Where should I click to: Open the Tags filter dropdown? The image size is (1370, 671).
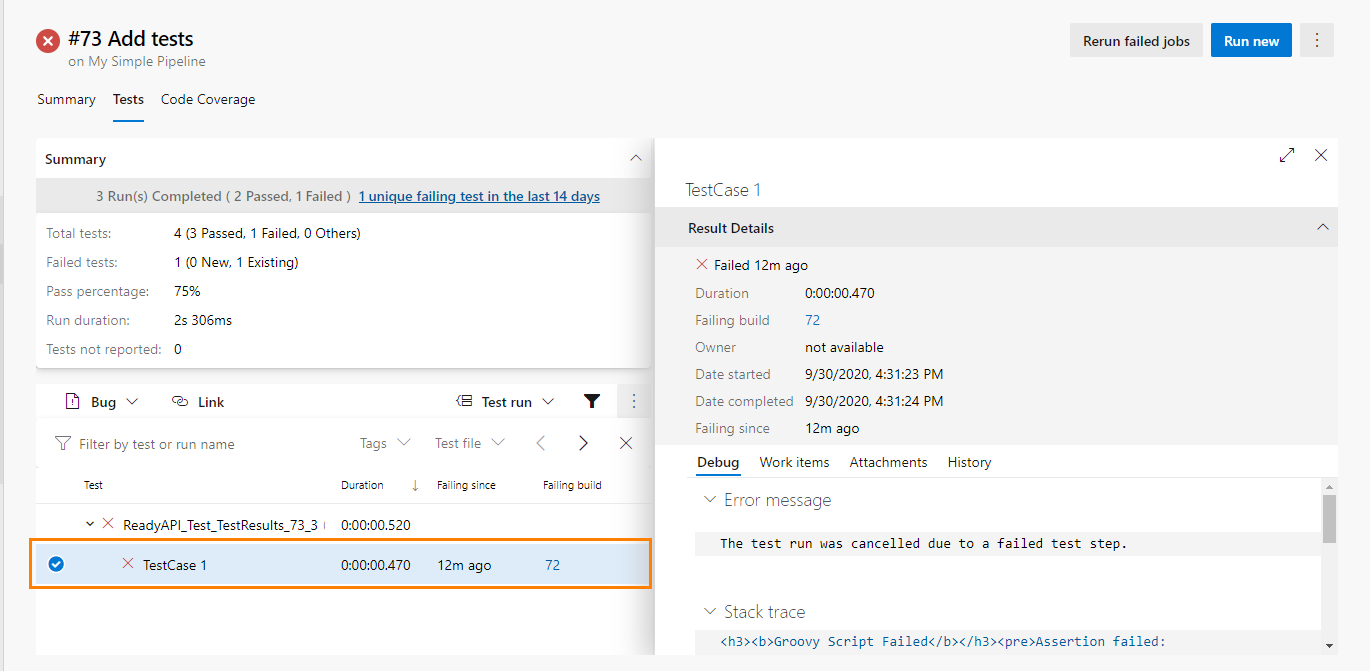pyautogui.click(x=385, y=443)
